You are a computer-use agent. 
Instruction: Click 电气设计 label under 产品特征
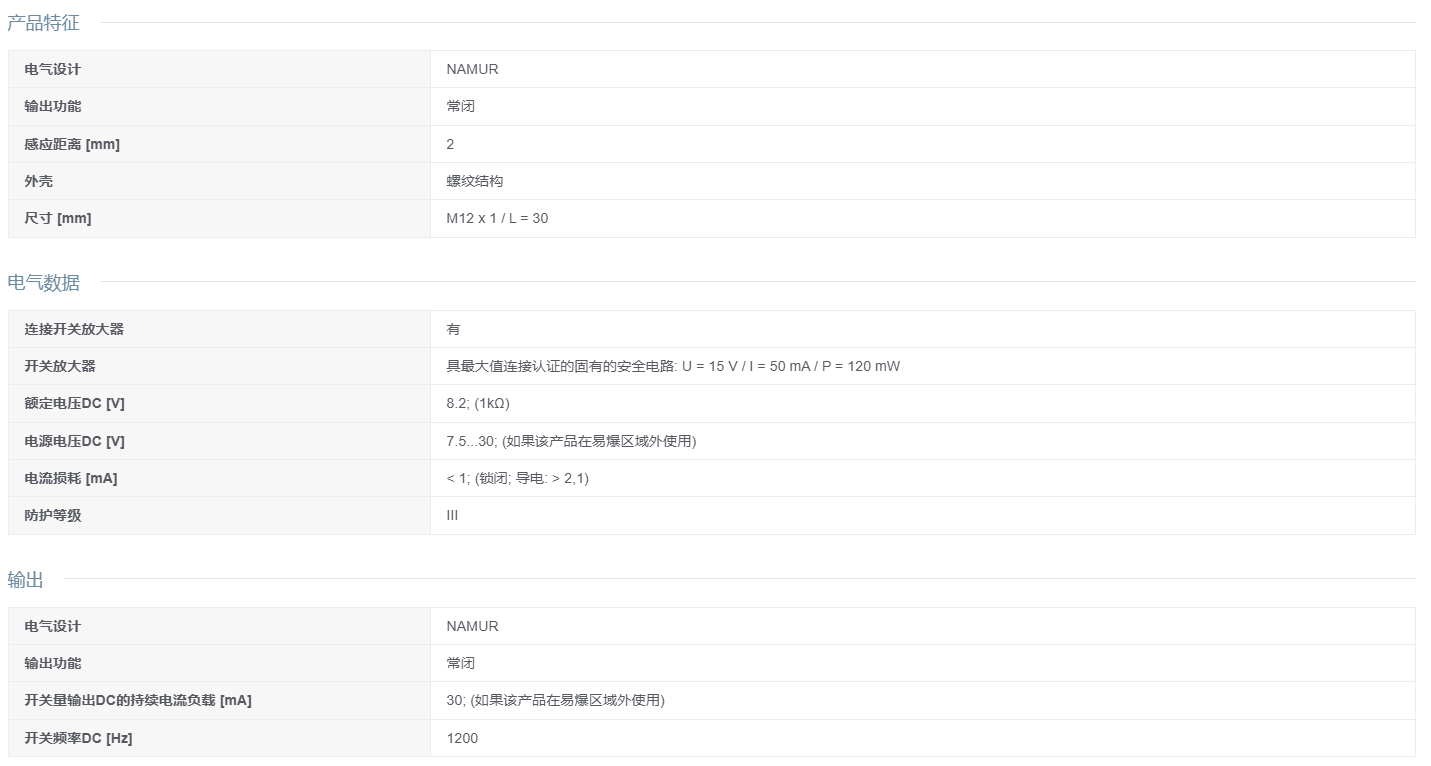53,69
